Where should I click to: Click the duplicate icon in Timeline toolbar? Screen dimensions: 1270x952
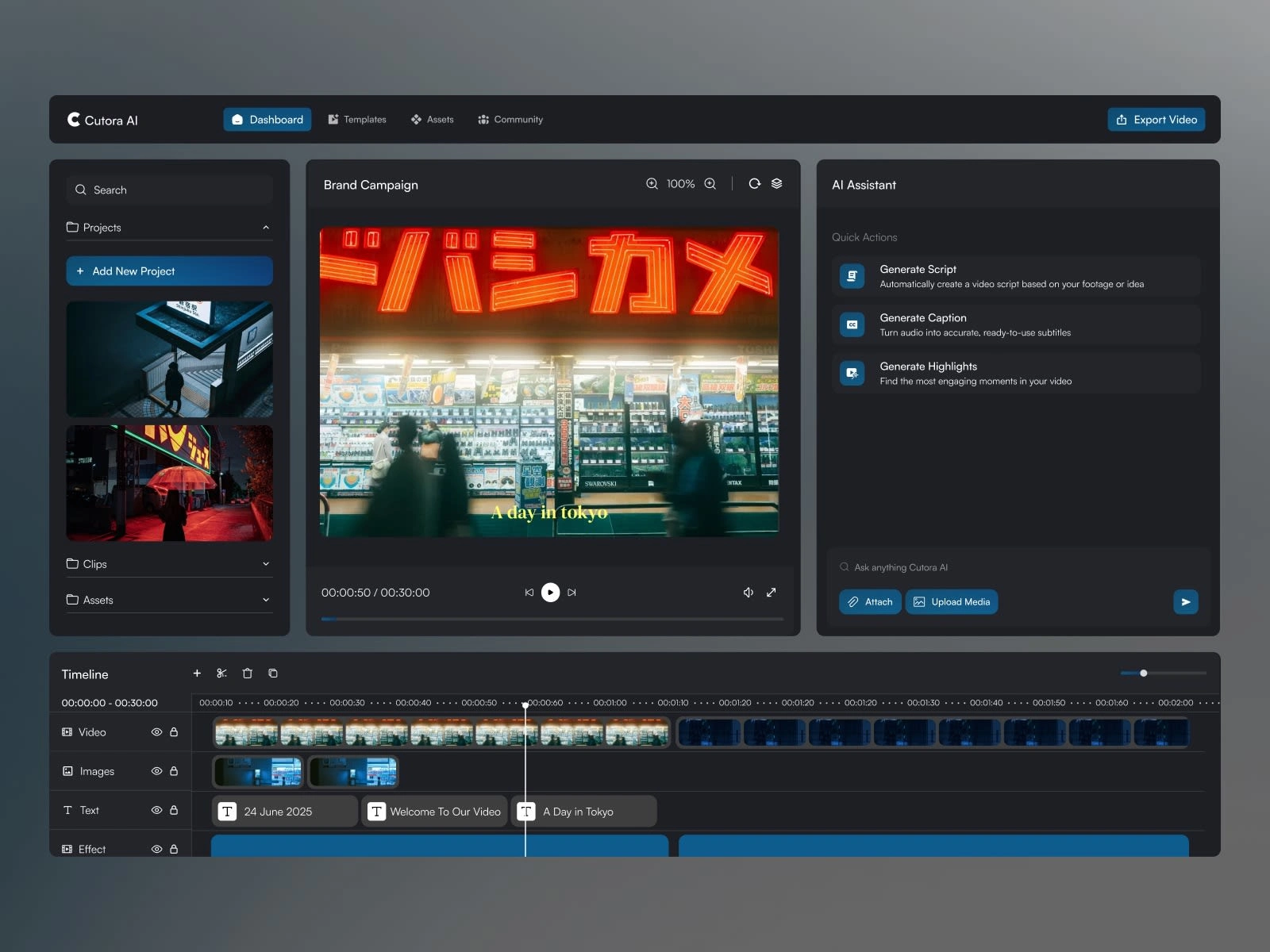click(x=273, y=674)
